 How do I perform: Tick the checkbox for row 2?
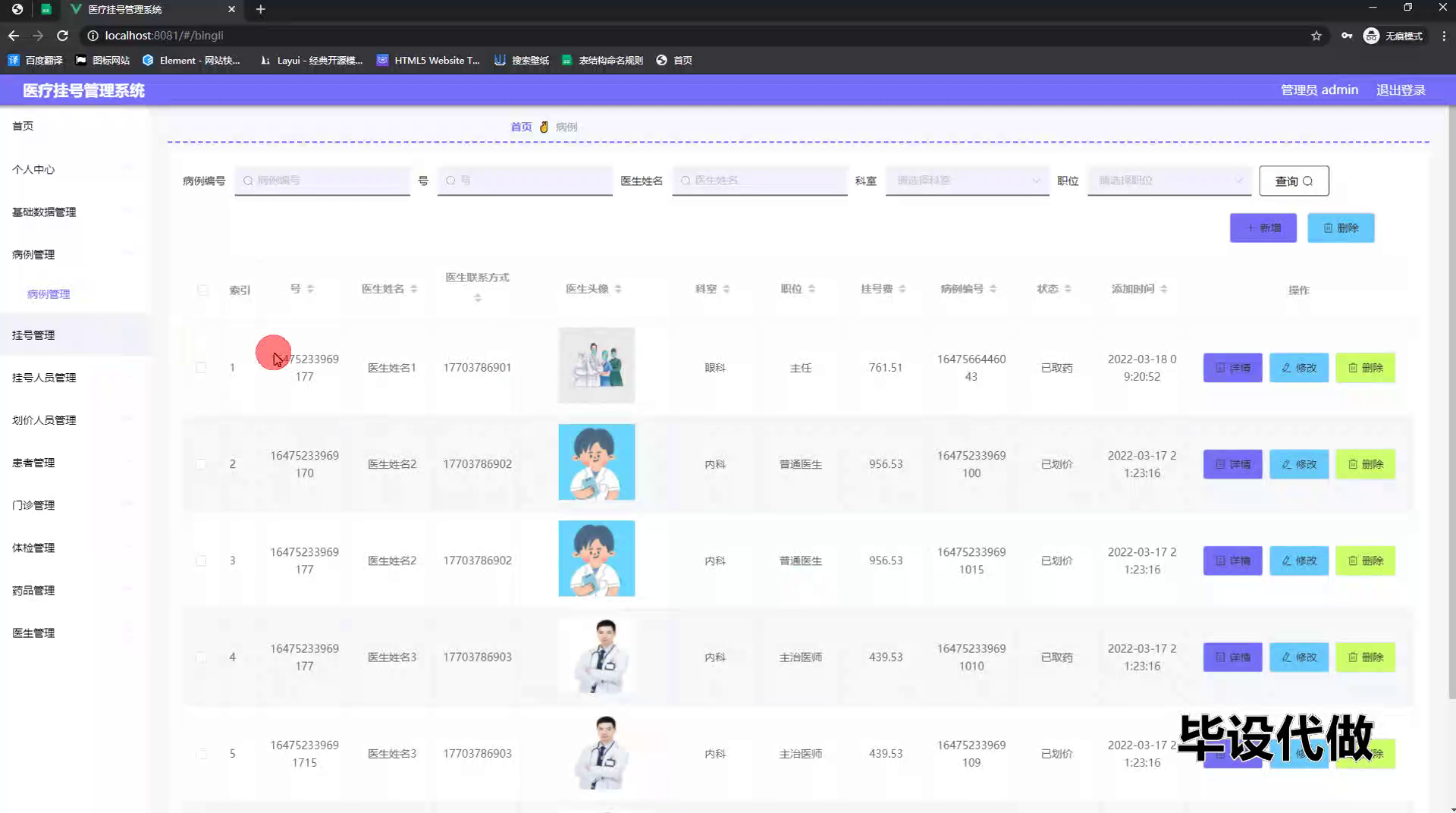point(201,464)
